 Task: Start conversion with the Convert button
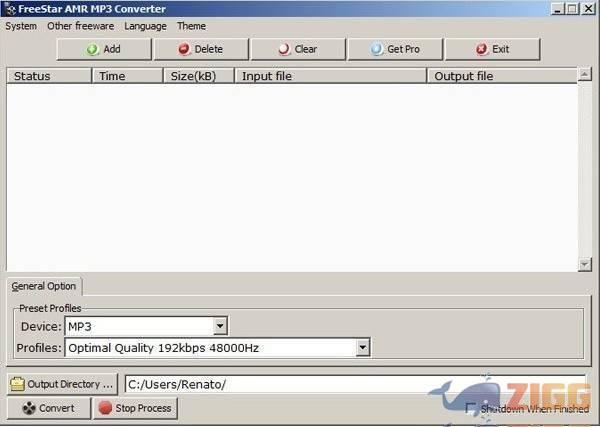(x=48, y=408)
